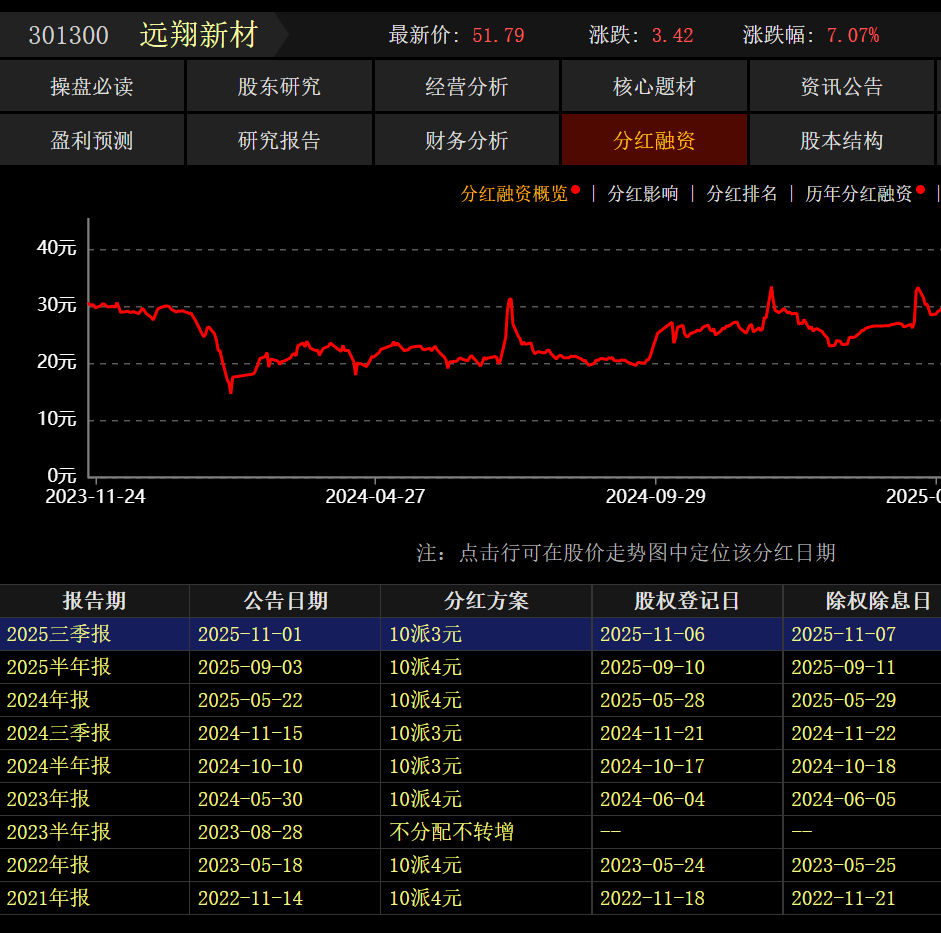Select the 2023半年报 row
Viewport: 941px width, 933px height.
click(470, 832)
